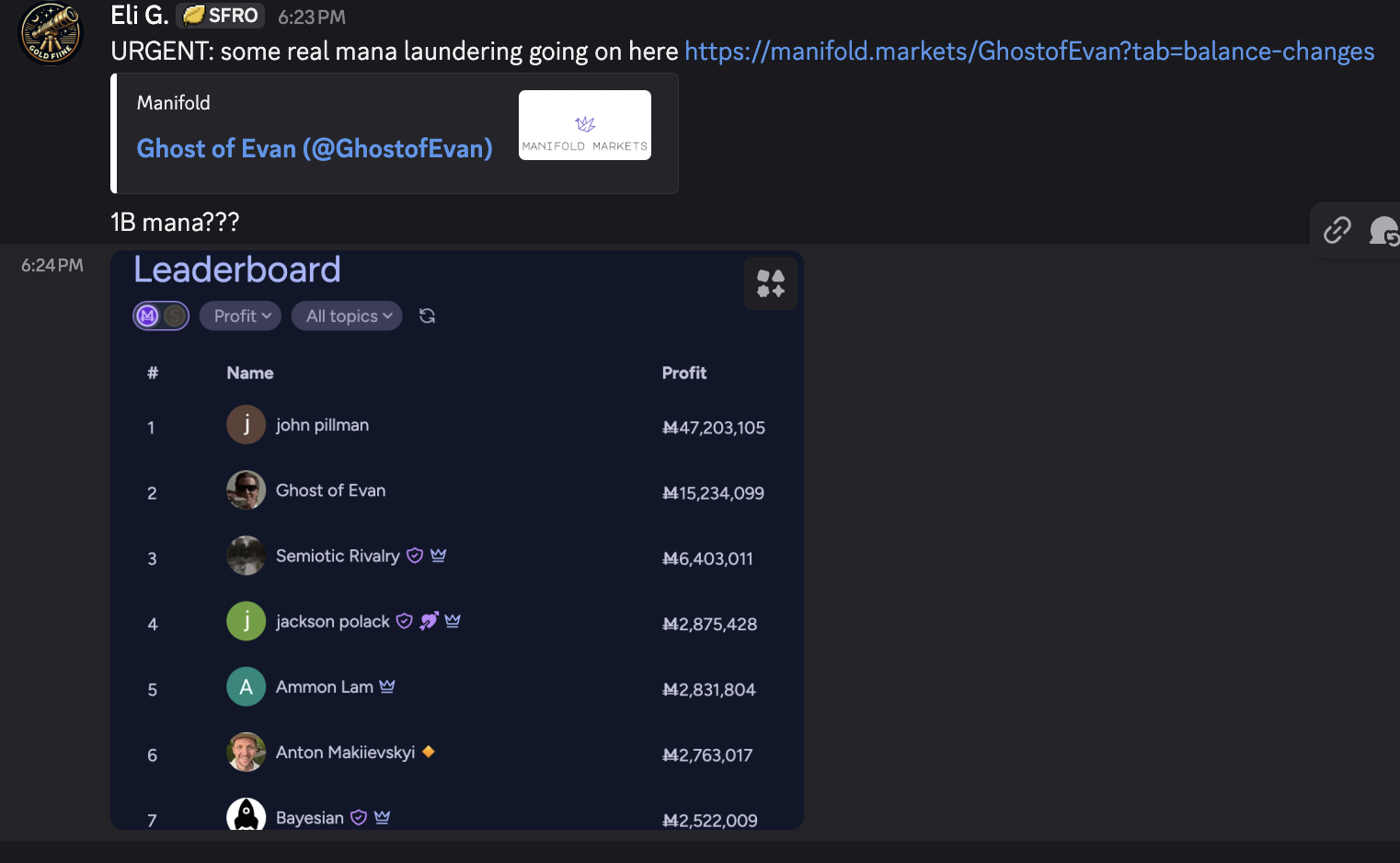Image resolution: width=1400 pixels, height=863 pixels.
Task: Expand the All topics filter dropdown
Action: coord(347,316)
